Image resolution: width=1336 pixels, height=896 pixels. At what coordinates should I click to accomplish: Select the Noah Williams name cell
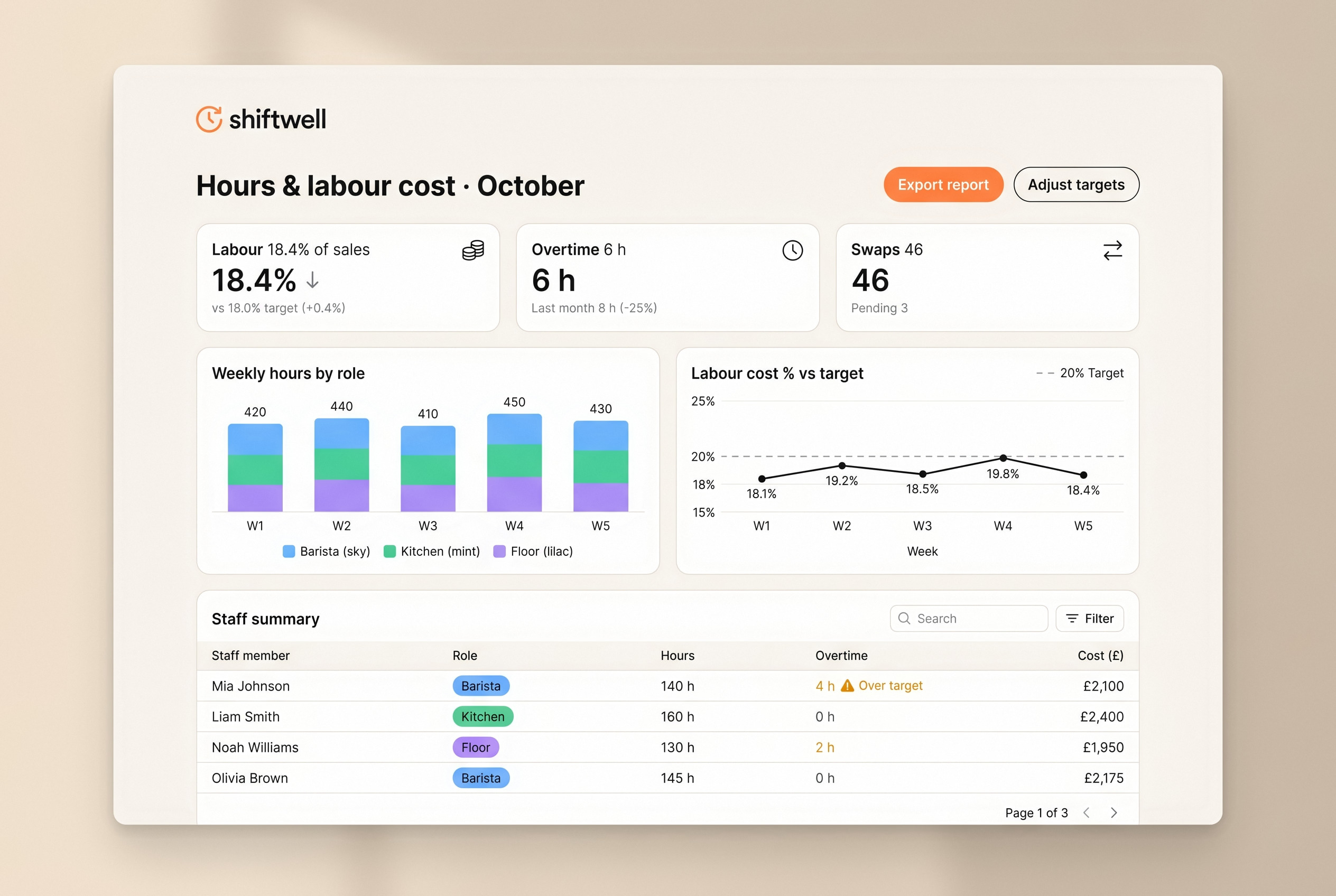[x=255, y=748]
